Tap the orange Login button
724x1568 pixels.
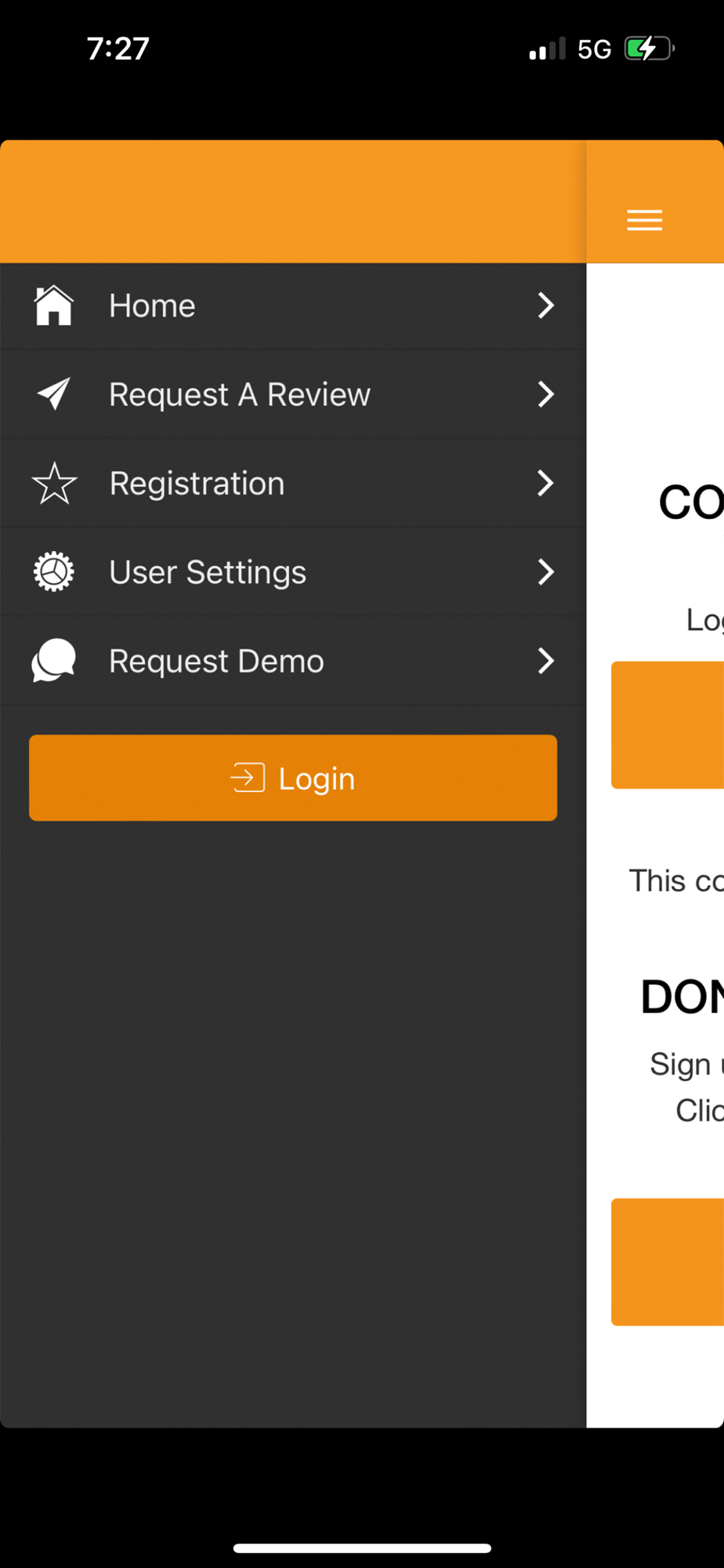tap(293, 778)
